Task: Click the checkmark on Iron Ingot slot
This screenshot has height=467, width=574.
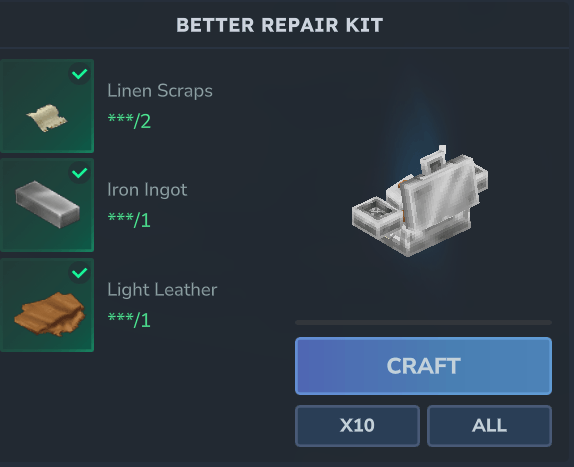Action: pyautogui.click(x=79, y=173)
